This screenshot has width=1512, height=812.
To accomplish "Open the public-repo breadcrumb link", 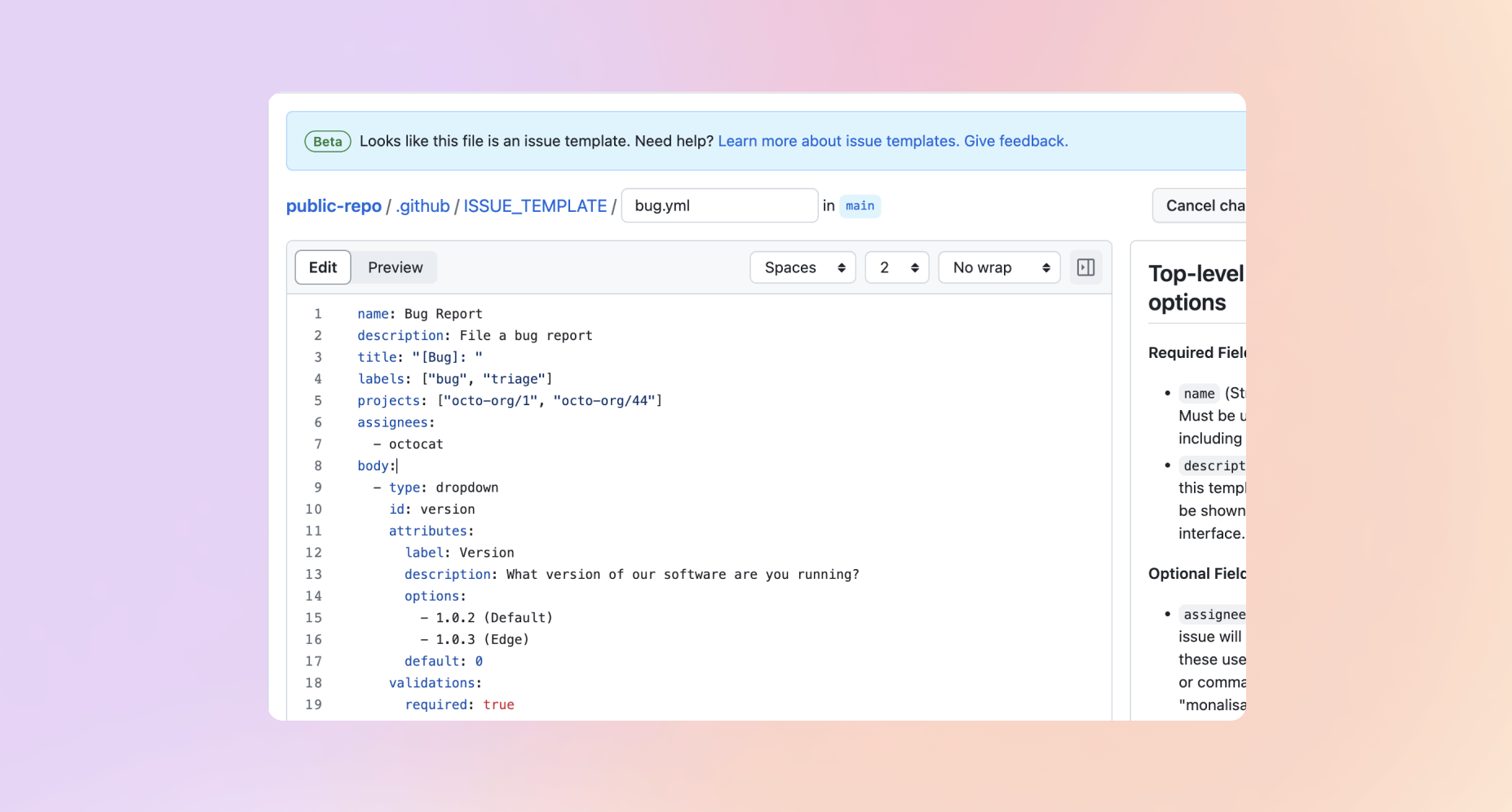I will click(334, 205).
